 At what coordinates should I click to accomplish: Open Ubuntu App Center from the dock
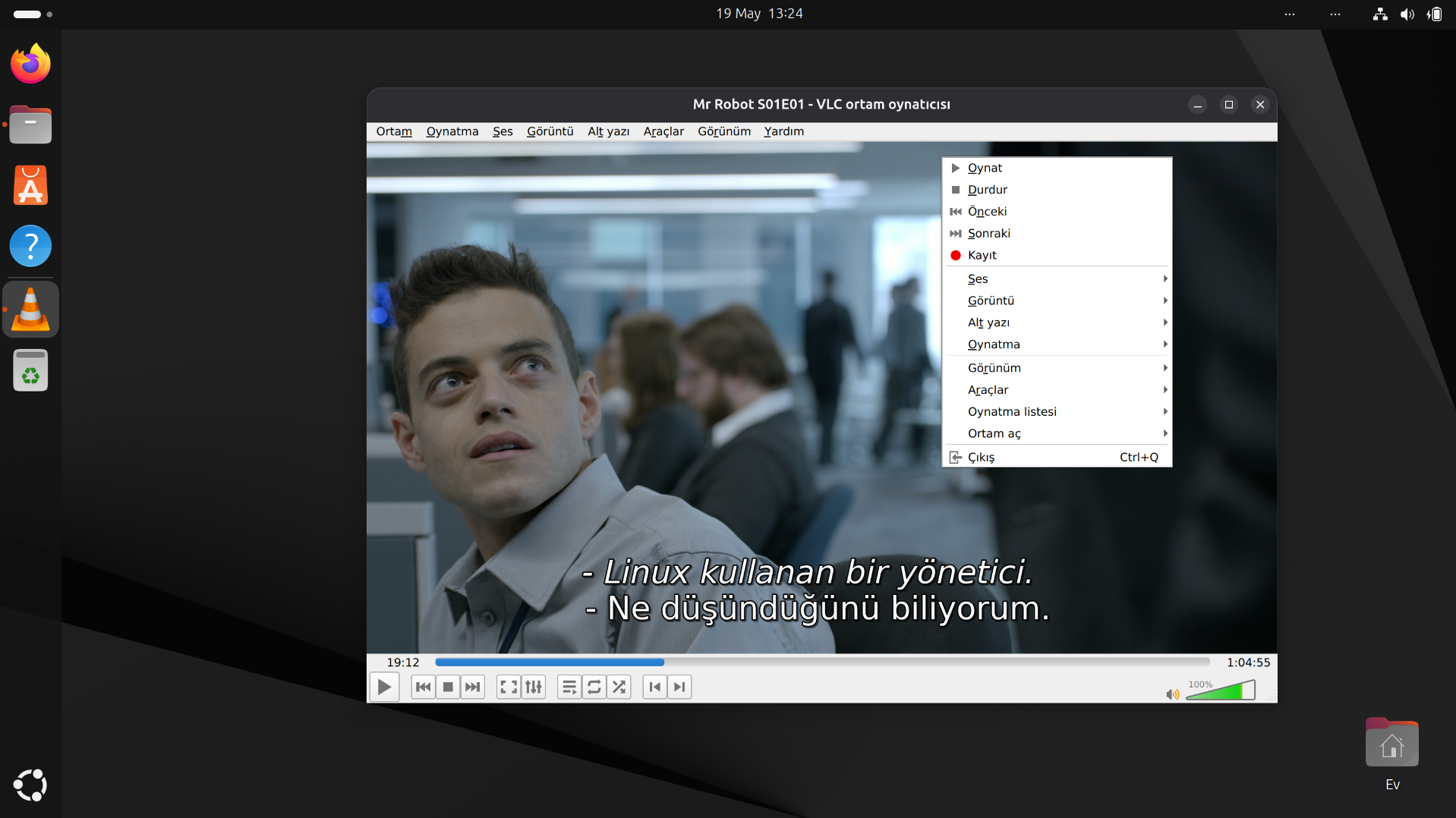pos(30,185)
